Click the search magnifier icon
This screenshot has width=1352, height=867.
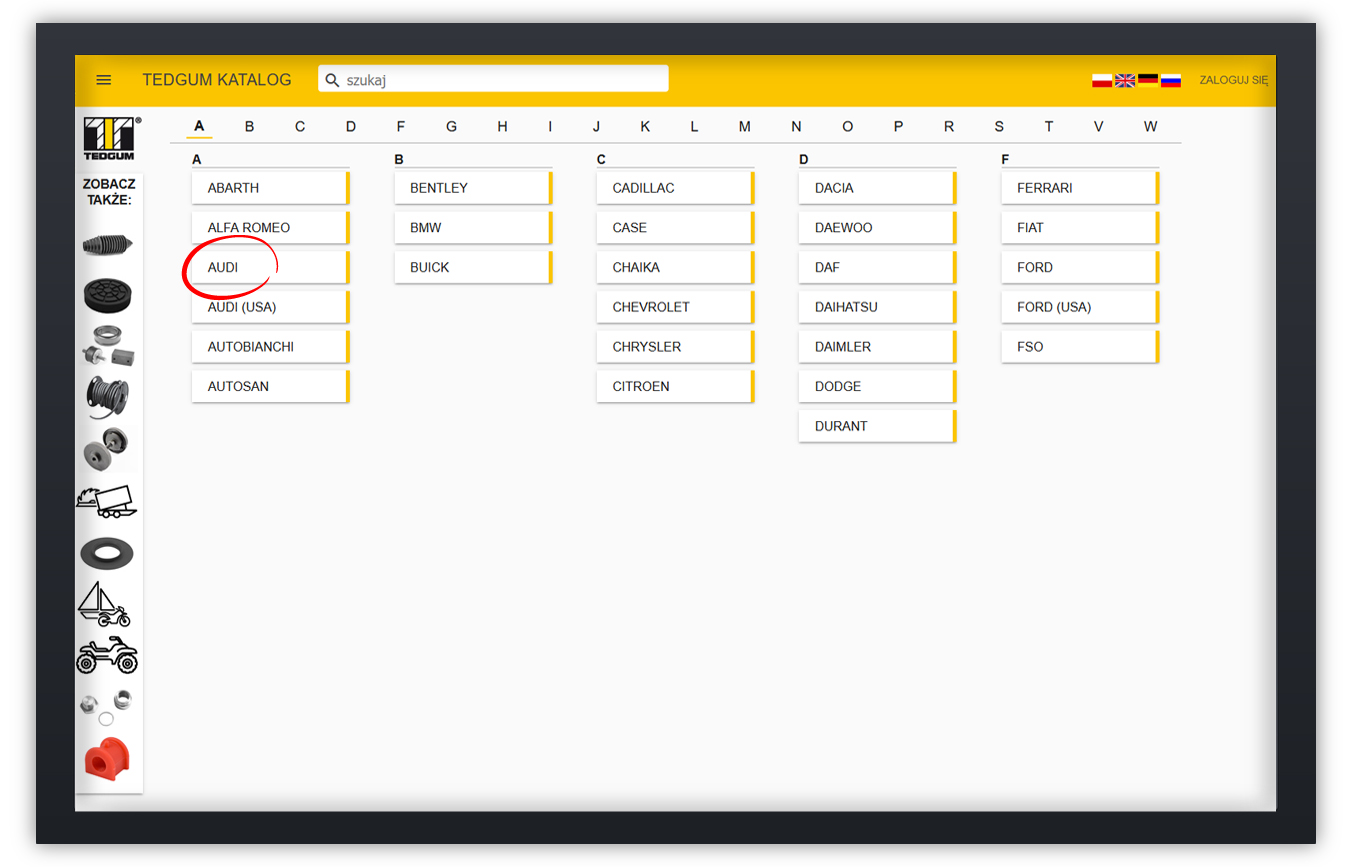pyautogui.click(x=333, y=80)
